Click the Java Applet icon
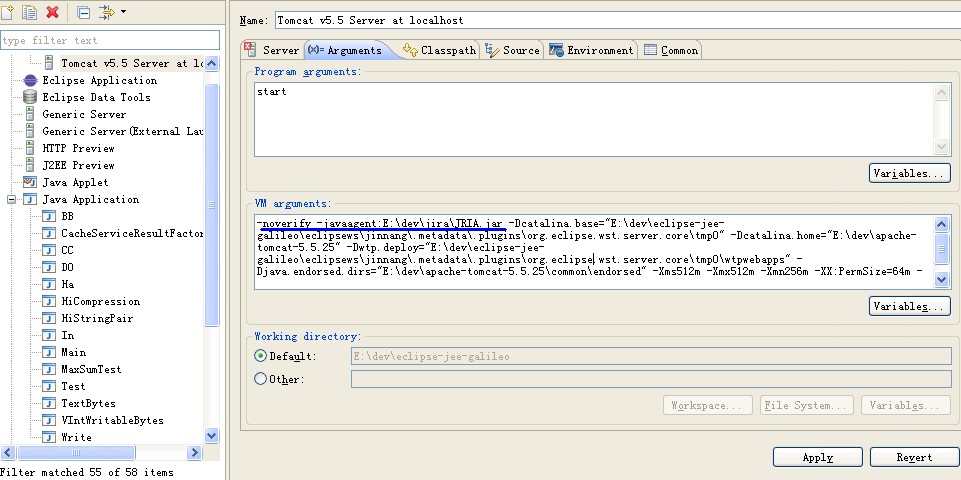Image resolution: width=961 pixels, height=480 pixels. 30,182
